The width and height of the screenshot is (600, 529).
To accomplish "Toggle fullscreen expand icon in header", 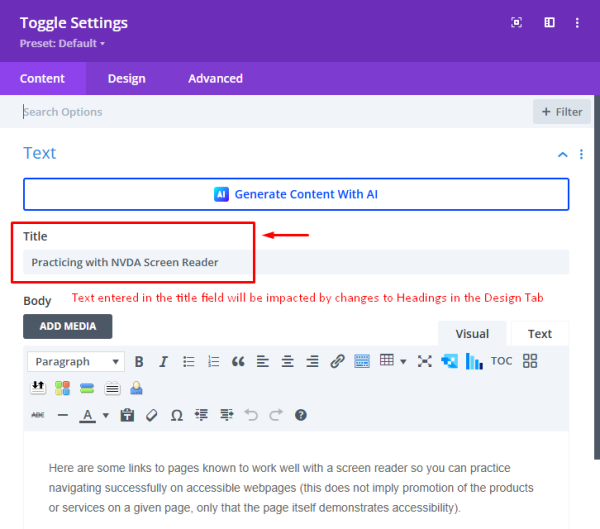I will [x=517, y=23].
